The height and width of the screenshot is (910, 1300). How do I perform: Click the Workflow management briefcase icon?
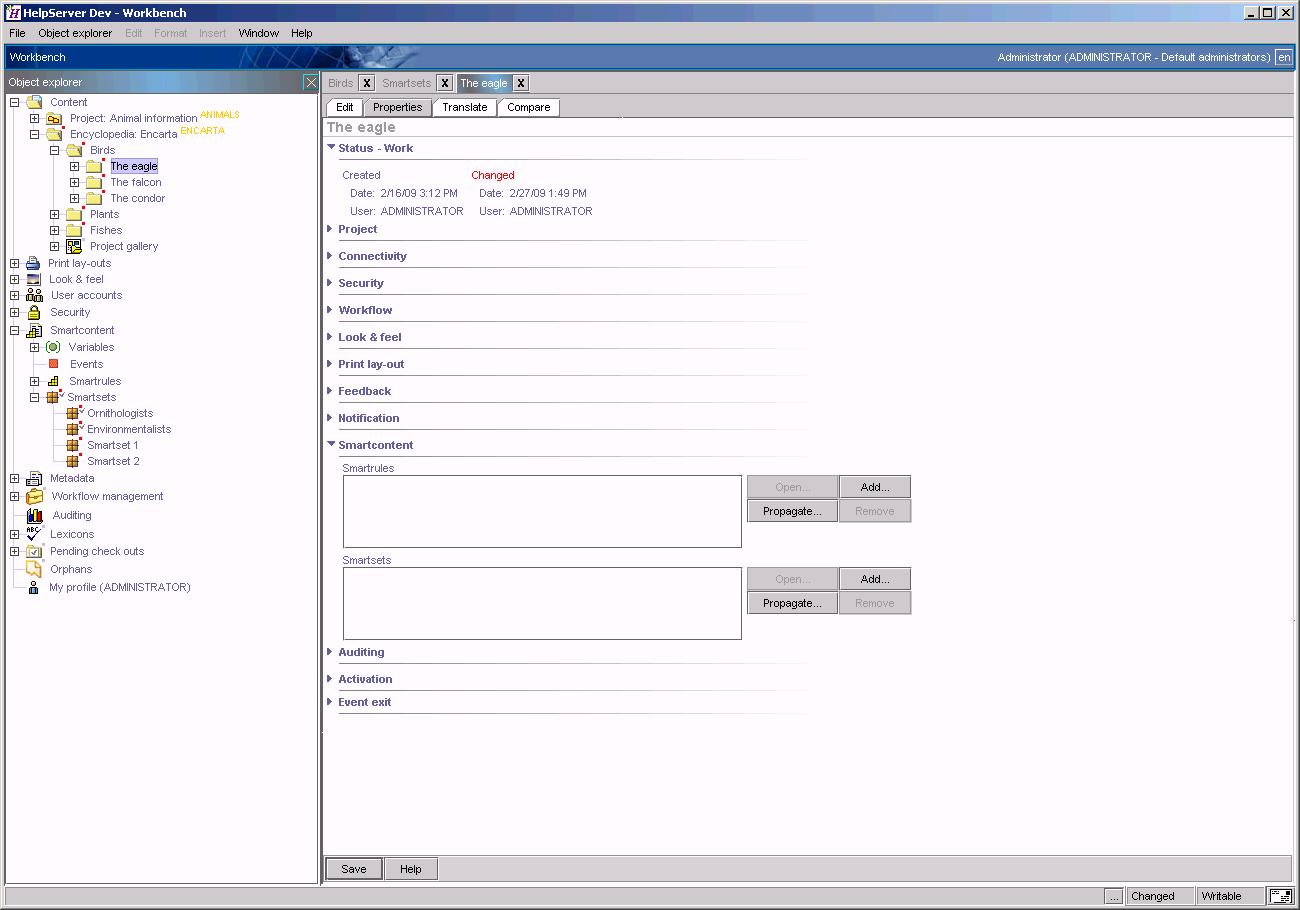point(35,496)
